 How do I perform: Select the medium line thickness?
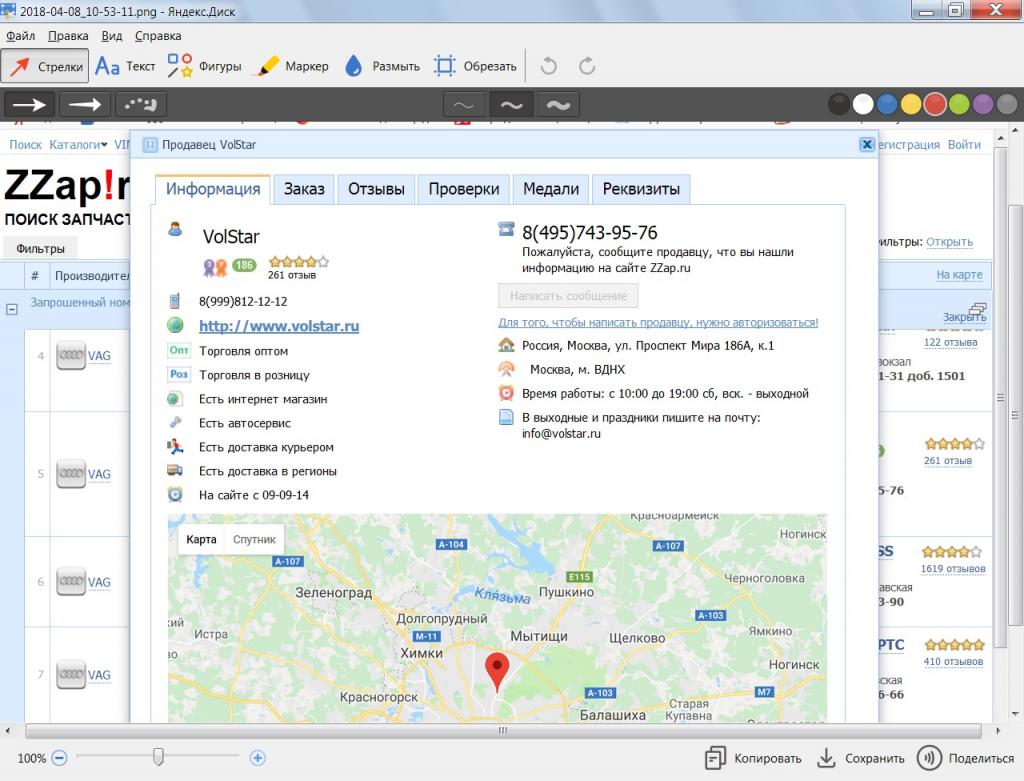point(511,104)
